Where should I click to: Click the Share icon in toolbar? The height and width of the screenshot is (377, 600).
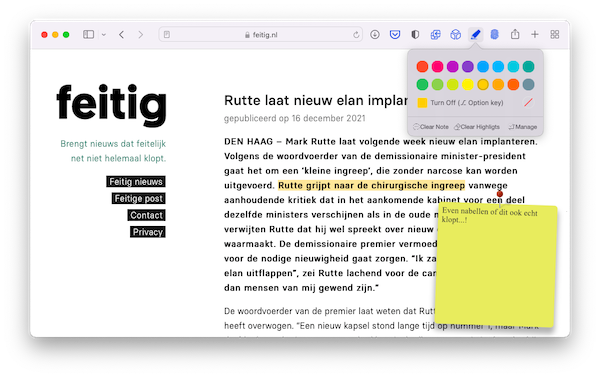pyautogui.click(x=515, y=34)
